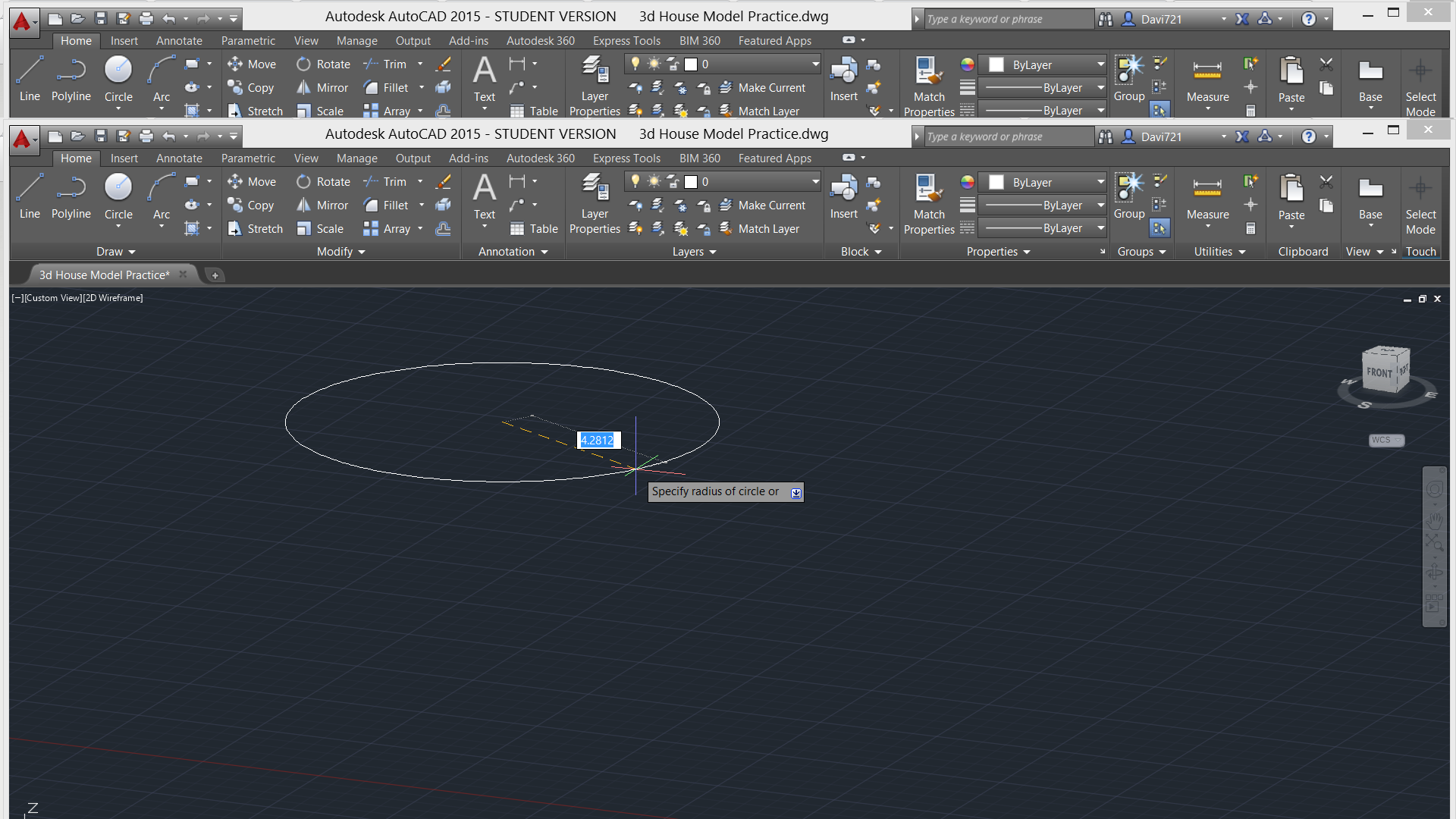Click the Undo arrow in lower quick access toolbar

(x=169, y=136)
